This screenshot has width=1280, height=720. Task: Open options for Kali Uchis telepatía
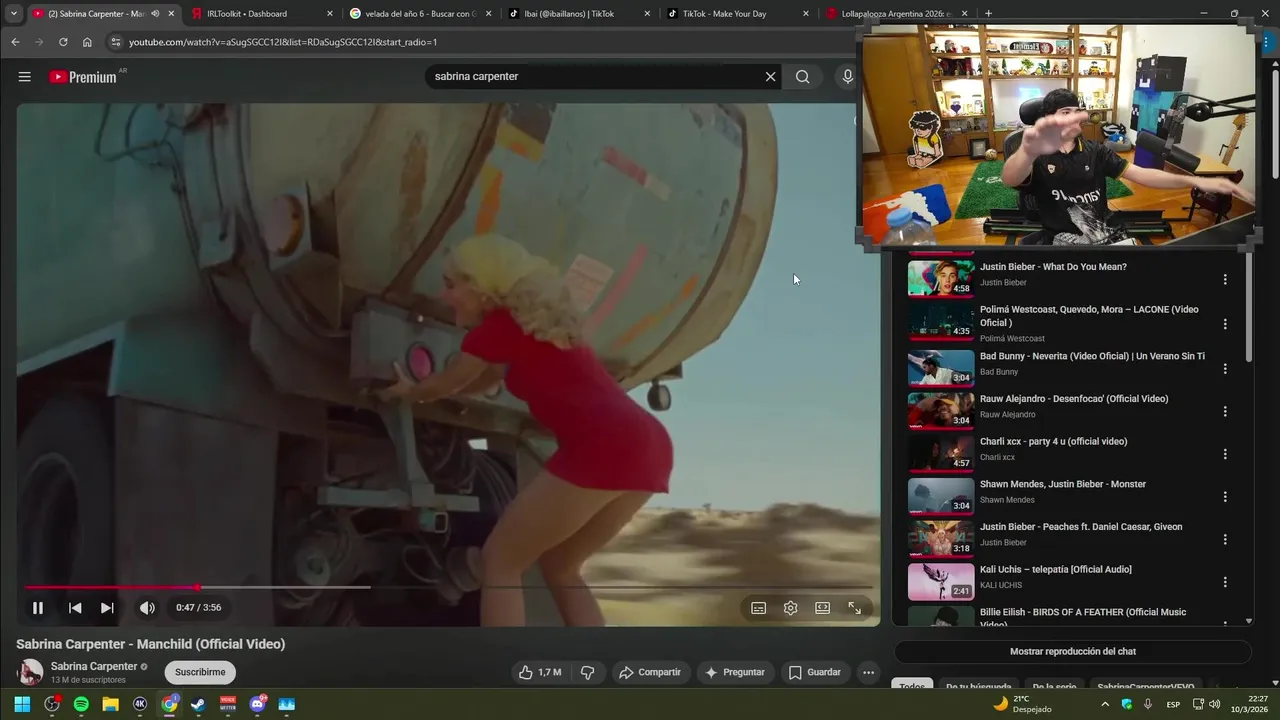pos(1225,582)
